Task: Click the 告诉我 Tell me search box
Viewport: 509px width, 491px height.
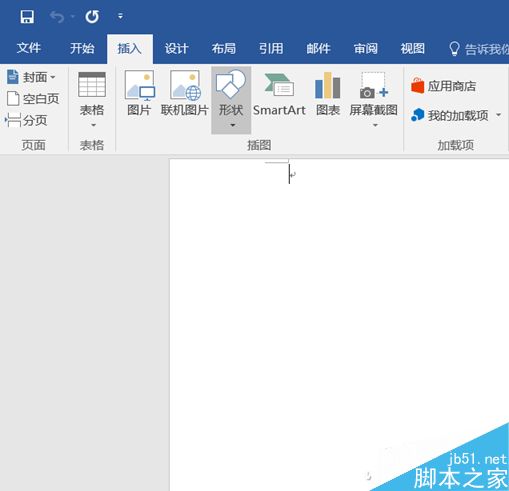Action: (x=478, y=49)
